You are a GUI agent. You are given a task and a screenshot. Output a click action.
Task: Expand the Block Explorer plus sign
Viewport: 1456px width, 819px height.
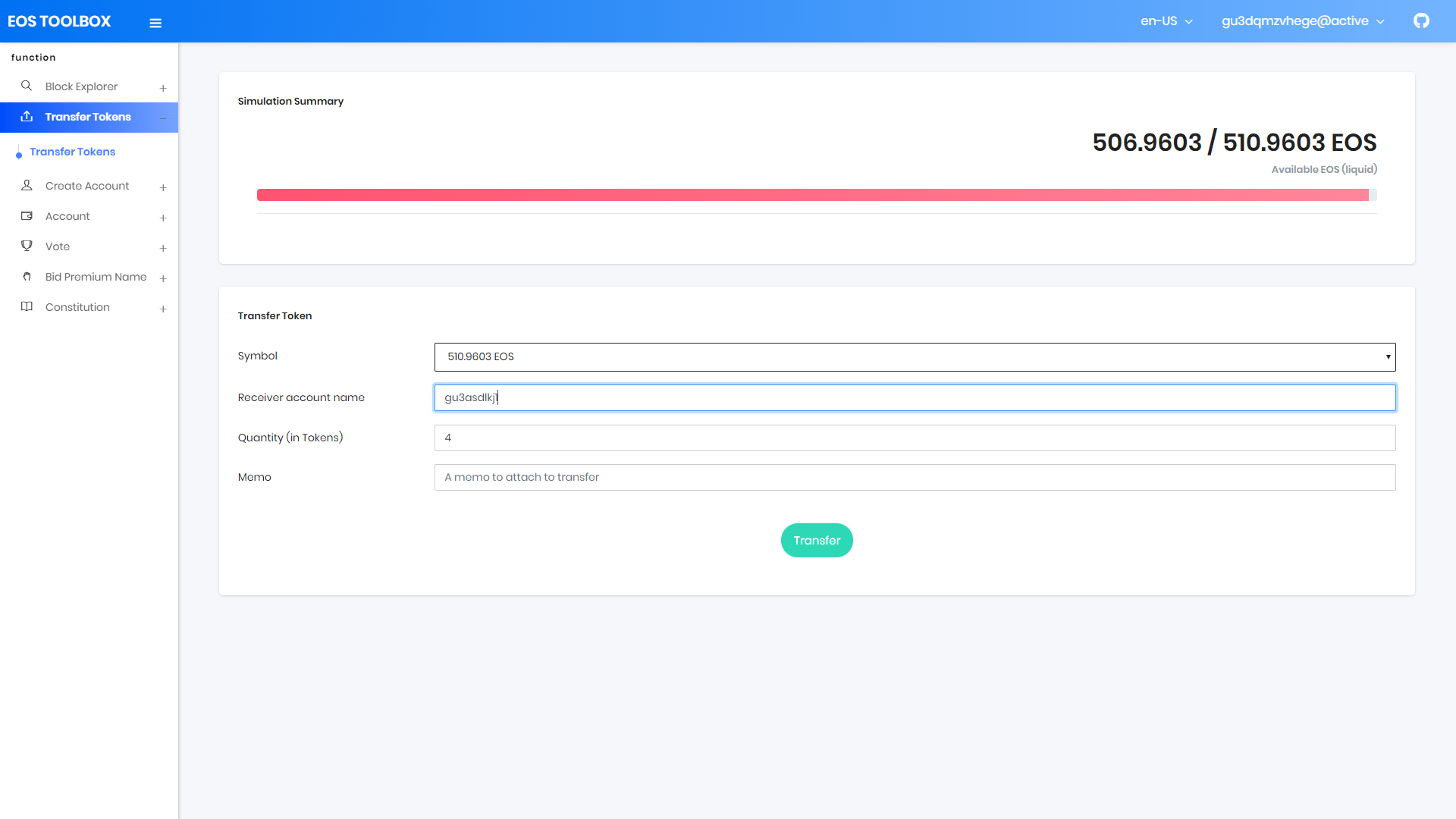click(163, 88)
